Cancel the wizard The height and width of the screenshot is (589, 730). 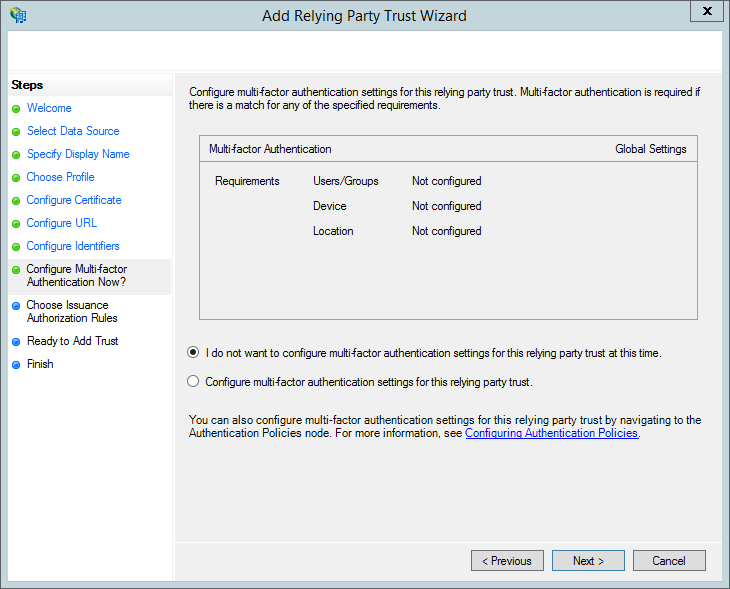(669, 561)
